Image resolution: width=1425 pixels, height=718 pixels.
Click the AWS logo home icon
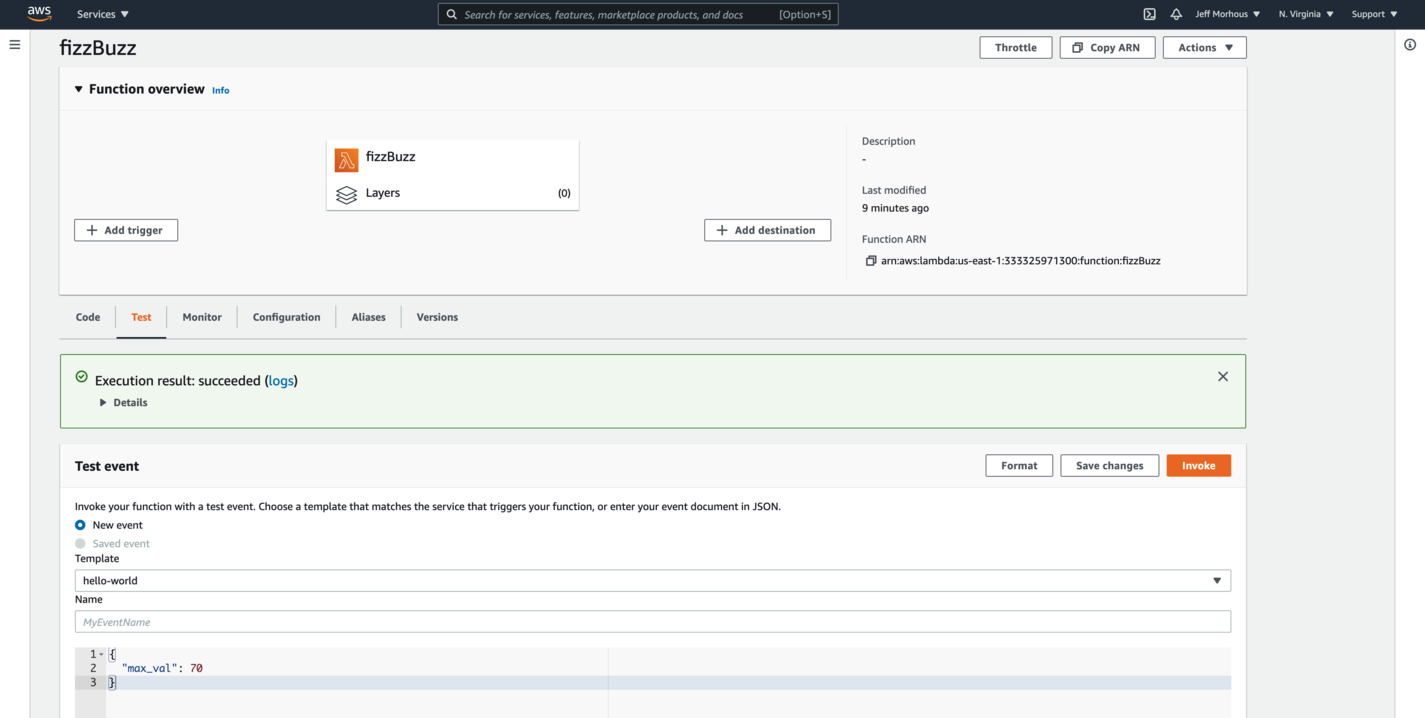click(39, 14)
